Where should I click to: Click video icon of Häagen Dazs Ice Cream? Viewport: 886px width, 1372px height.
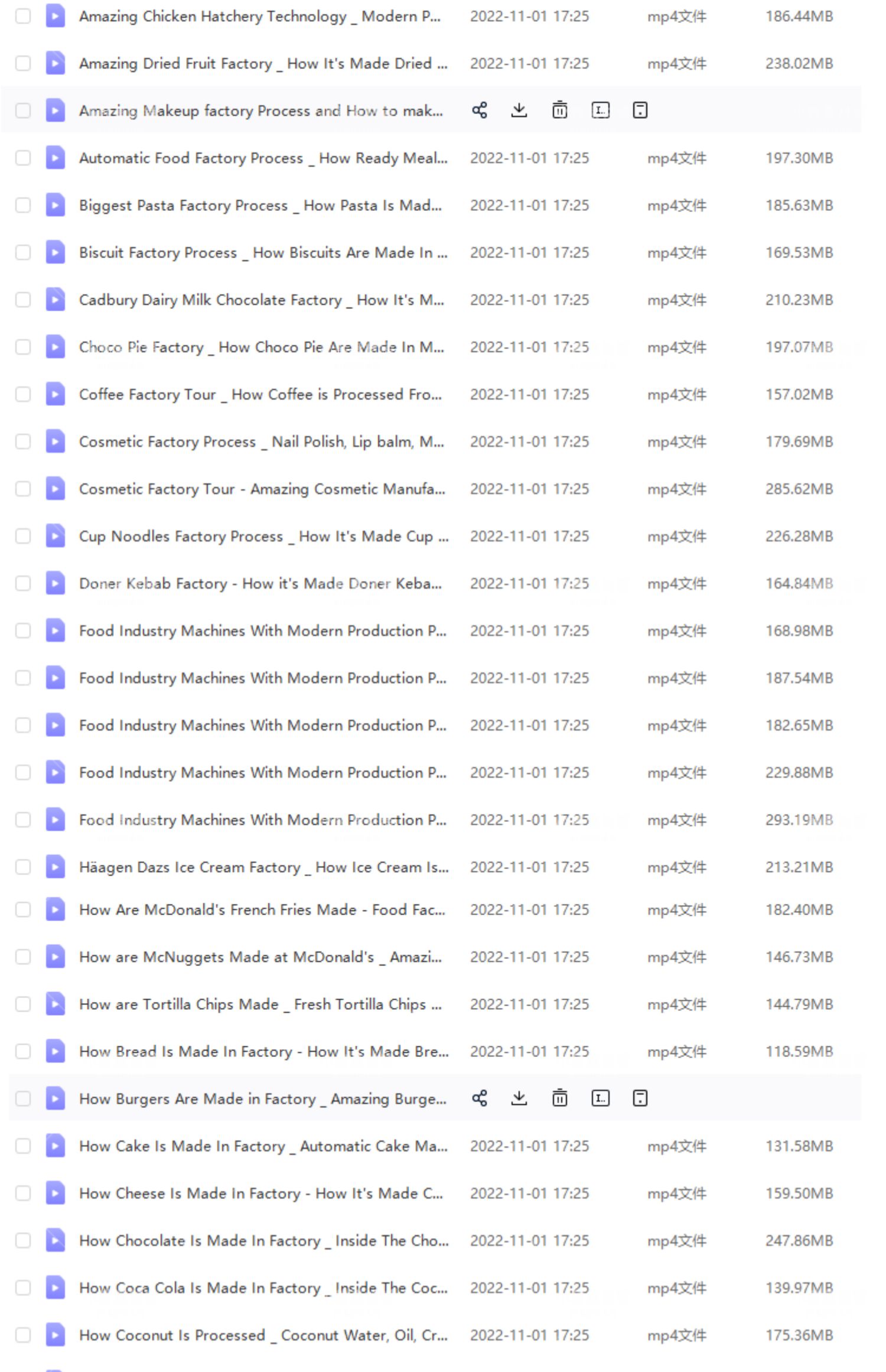[56, 867]
